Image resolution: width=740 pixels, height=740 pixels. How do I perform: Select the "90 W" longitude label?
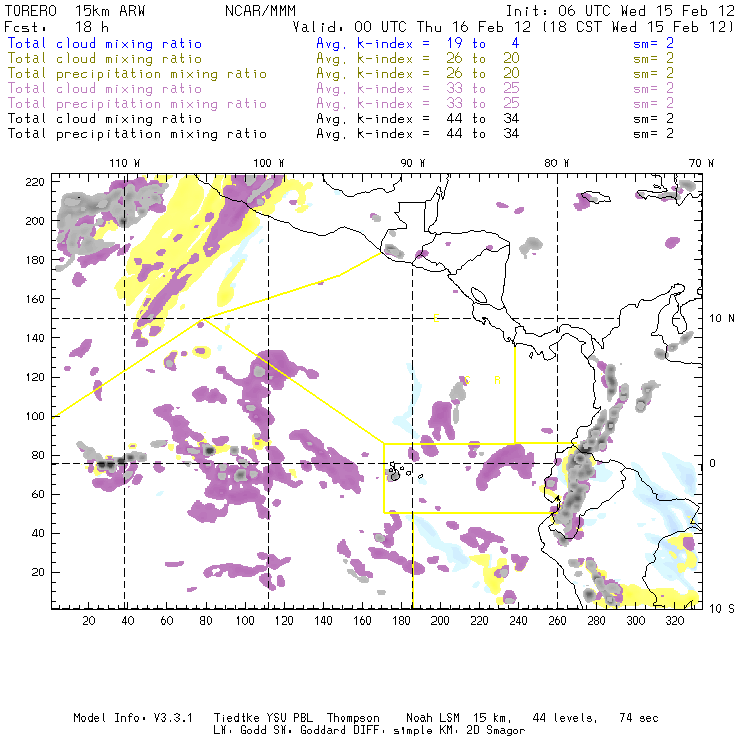coord(413,163)
